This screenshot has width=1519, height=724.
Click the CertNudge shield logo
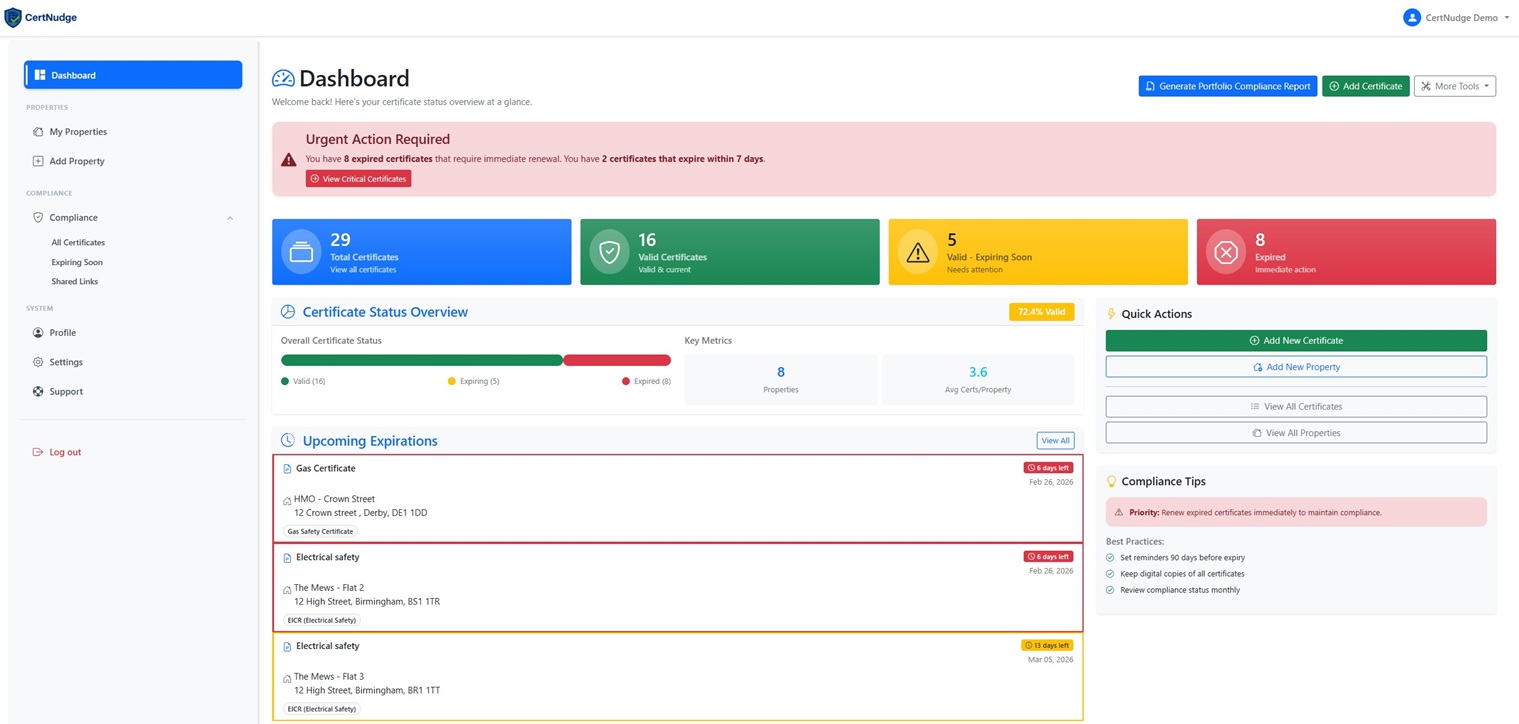click(x=13, y=17)
